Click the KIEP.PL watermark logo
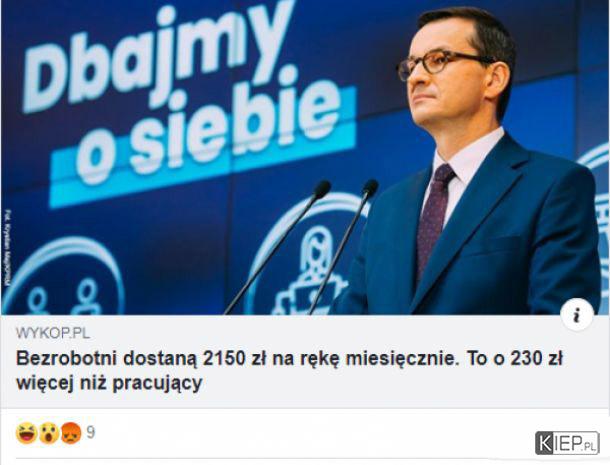The width and height of the screenshot is (610, 465). tap(567, 443)
